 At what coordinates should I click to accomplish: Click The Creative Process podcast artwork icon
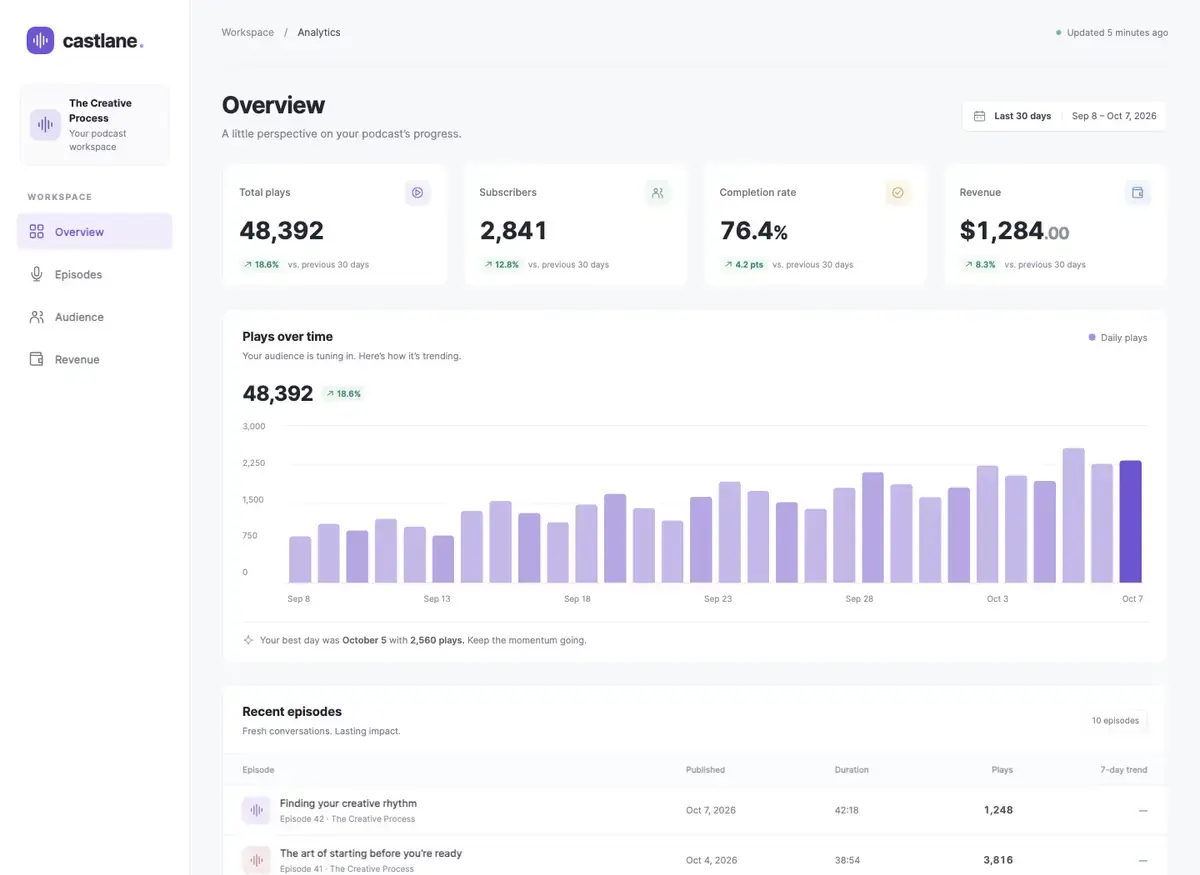point(45,125)
